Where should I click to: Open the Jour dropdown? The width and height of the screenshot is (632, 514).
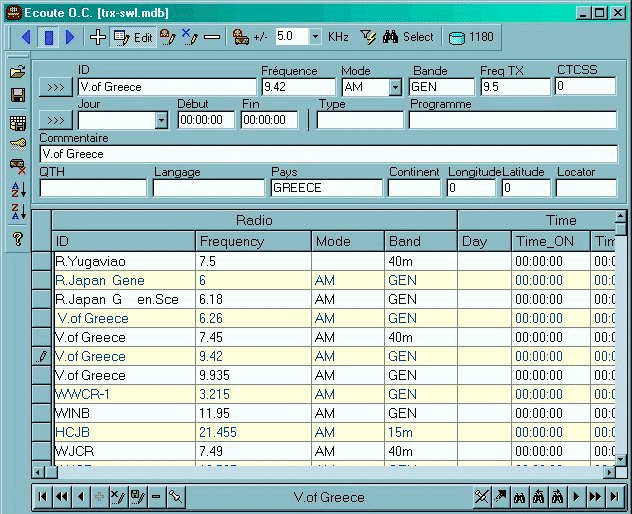click(x=161, y=120)
